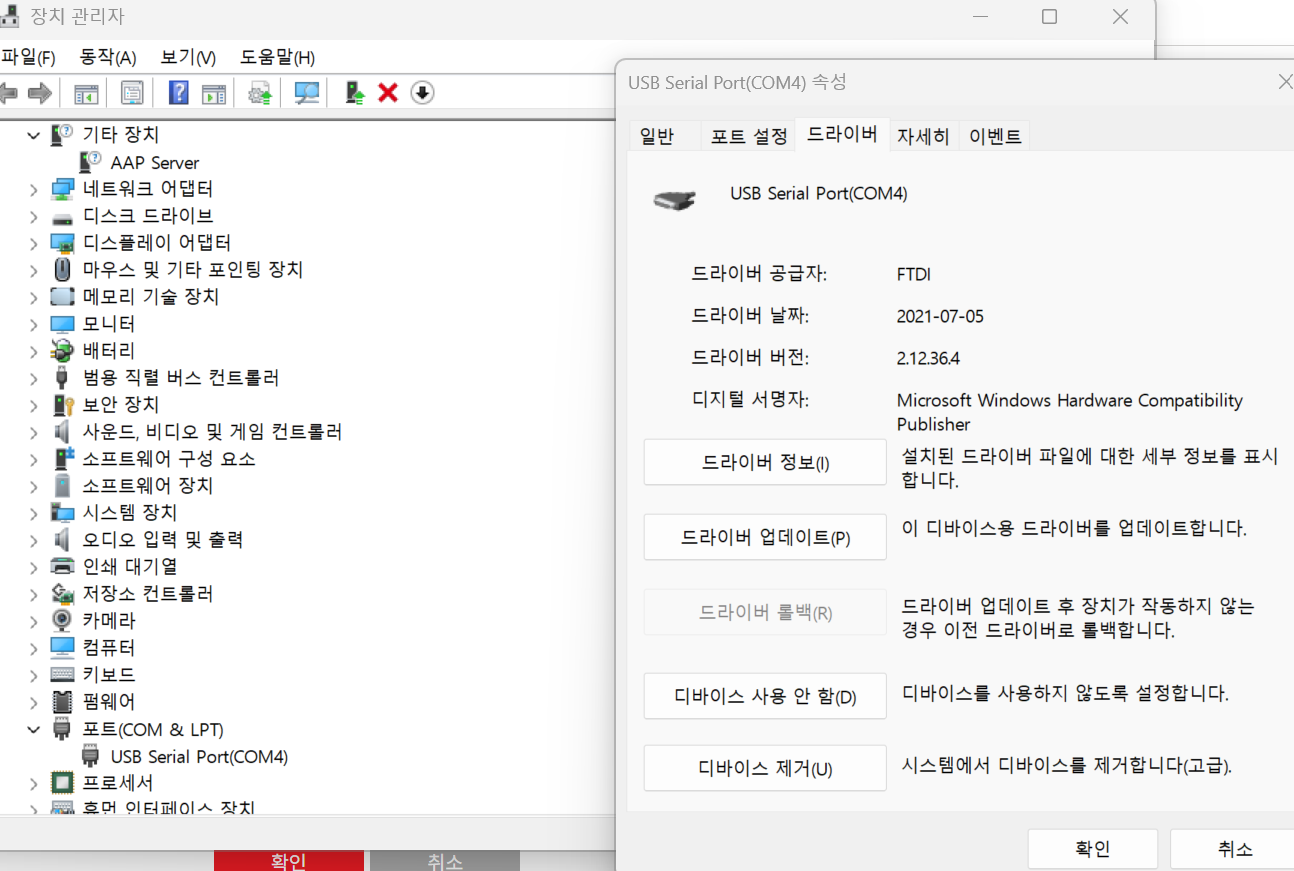The width and height of the screenshot is (1294, 871).
Task: Expand the 디스플레이 어댑터 category
Action: 34,243
